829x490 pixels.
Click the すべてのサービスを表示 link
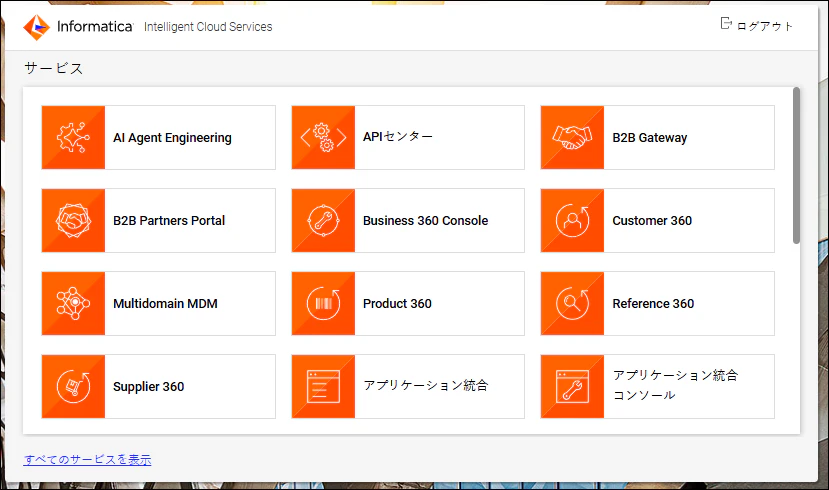pyautogui.click(x=87, y=460)
